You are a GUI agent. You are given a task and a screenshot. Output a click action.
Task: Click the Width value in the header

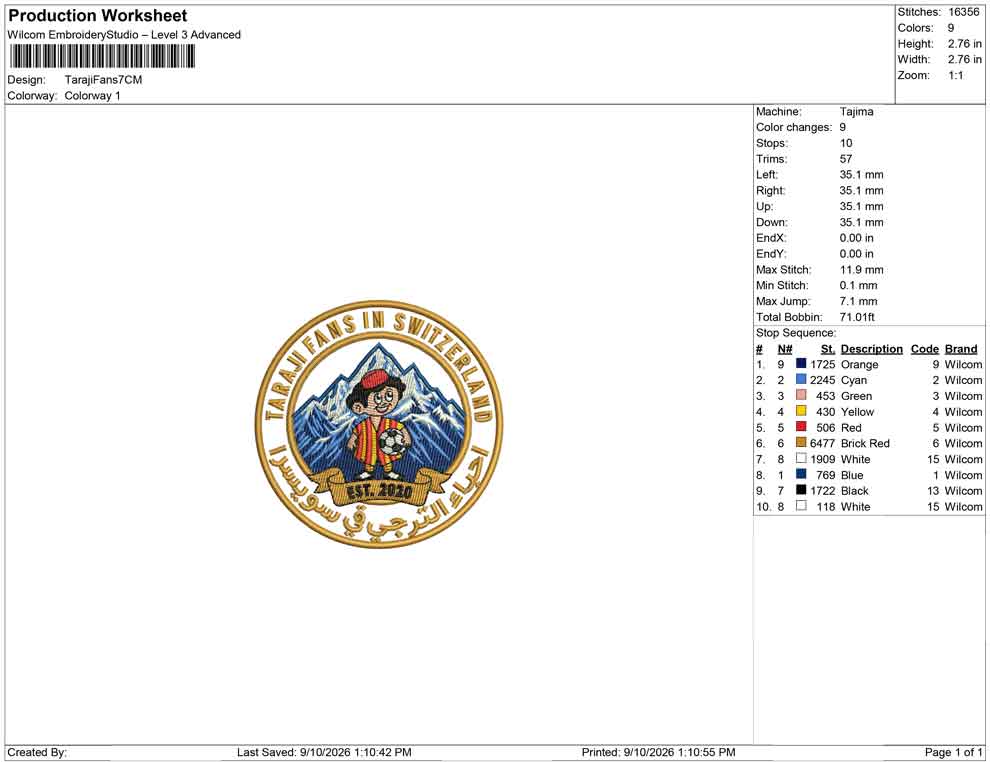tap(964, 59)
